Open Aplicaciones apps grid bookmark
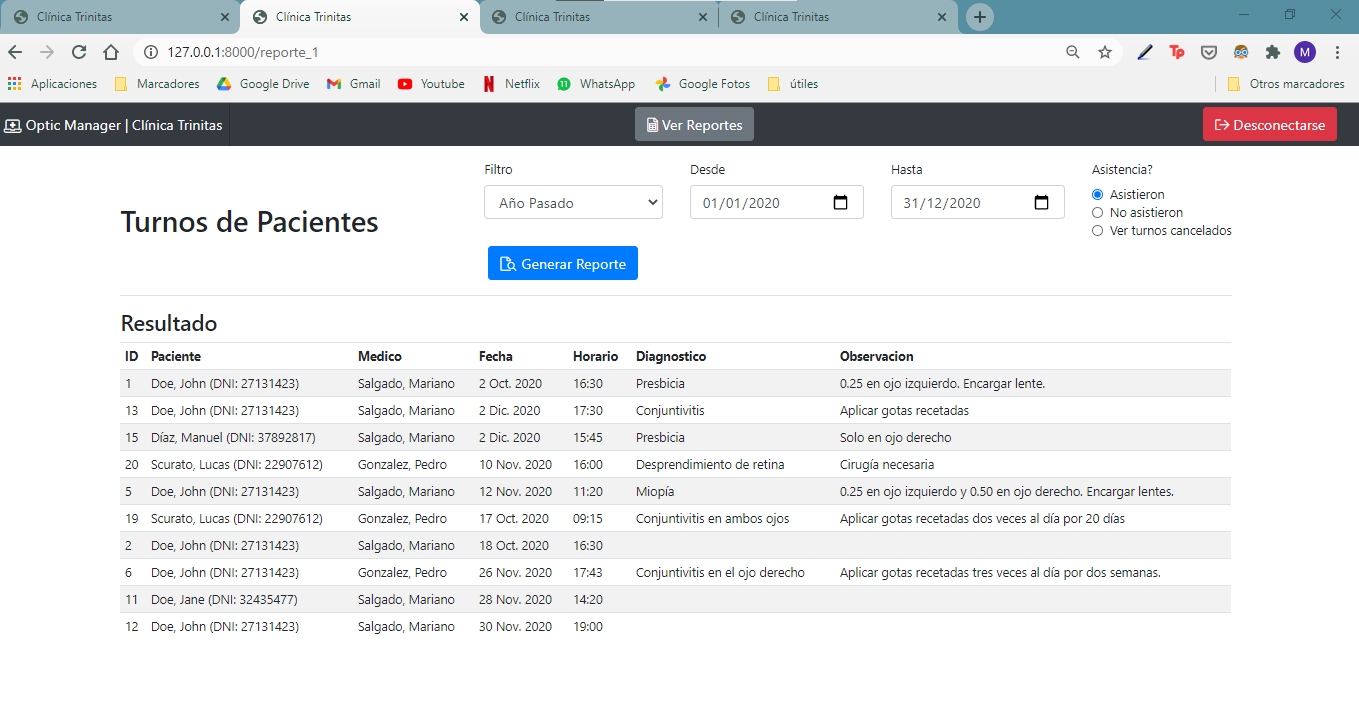 (x=52, y=84)
